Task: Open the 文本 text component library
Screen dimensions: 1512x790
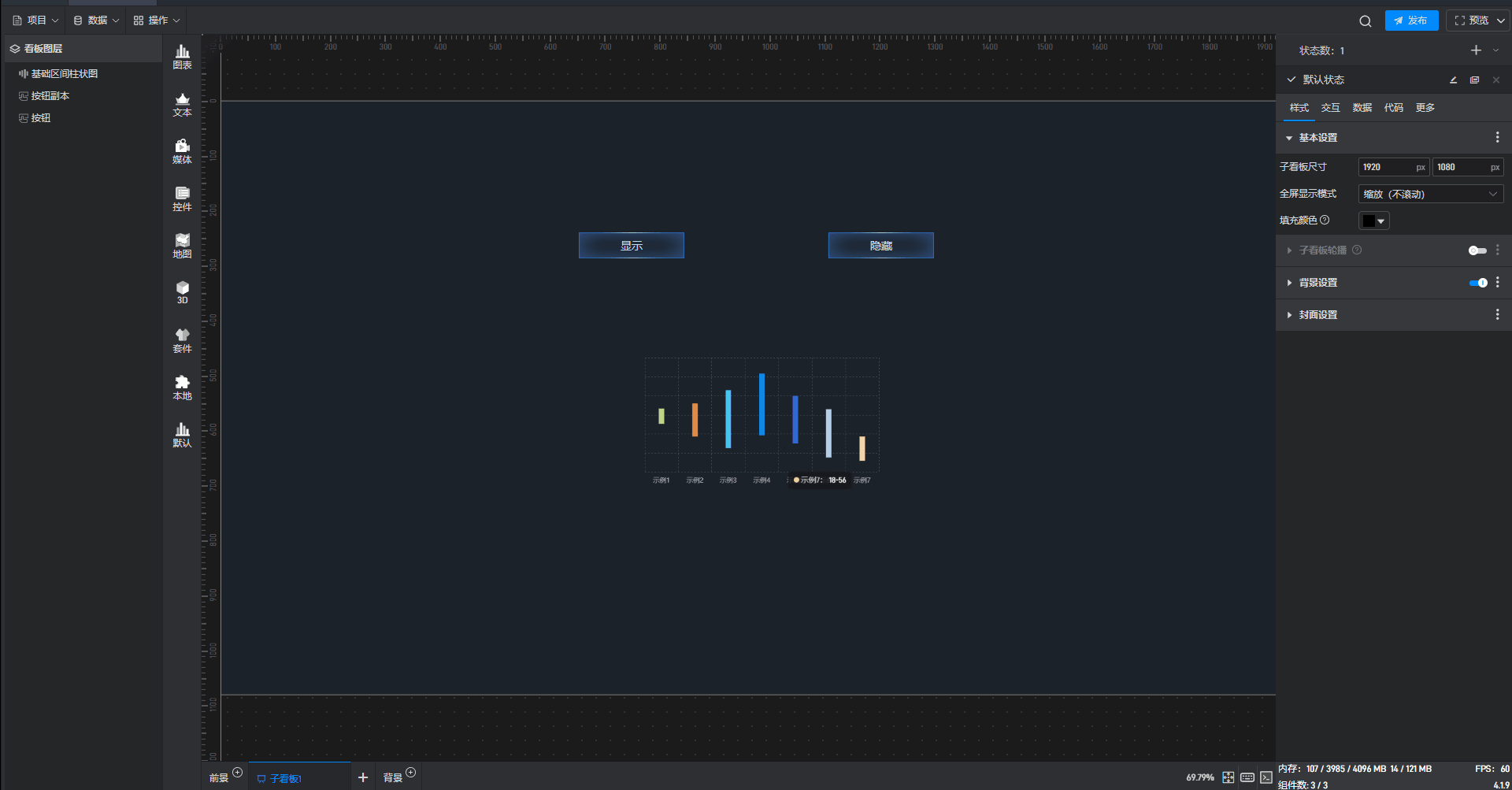Action: click(182, 104)
